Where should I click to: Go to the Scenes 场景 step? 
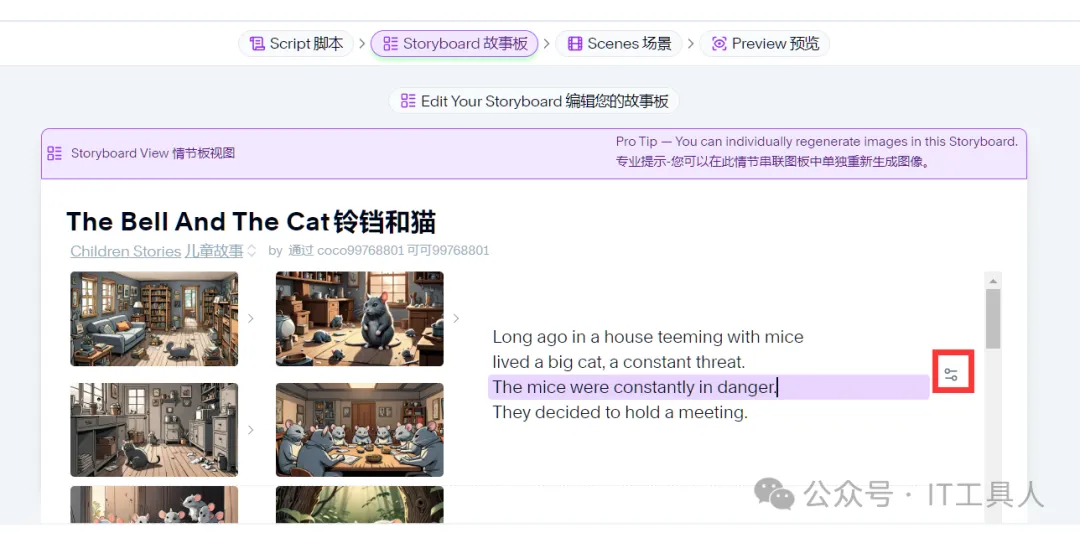point(619,44)
